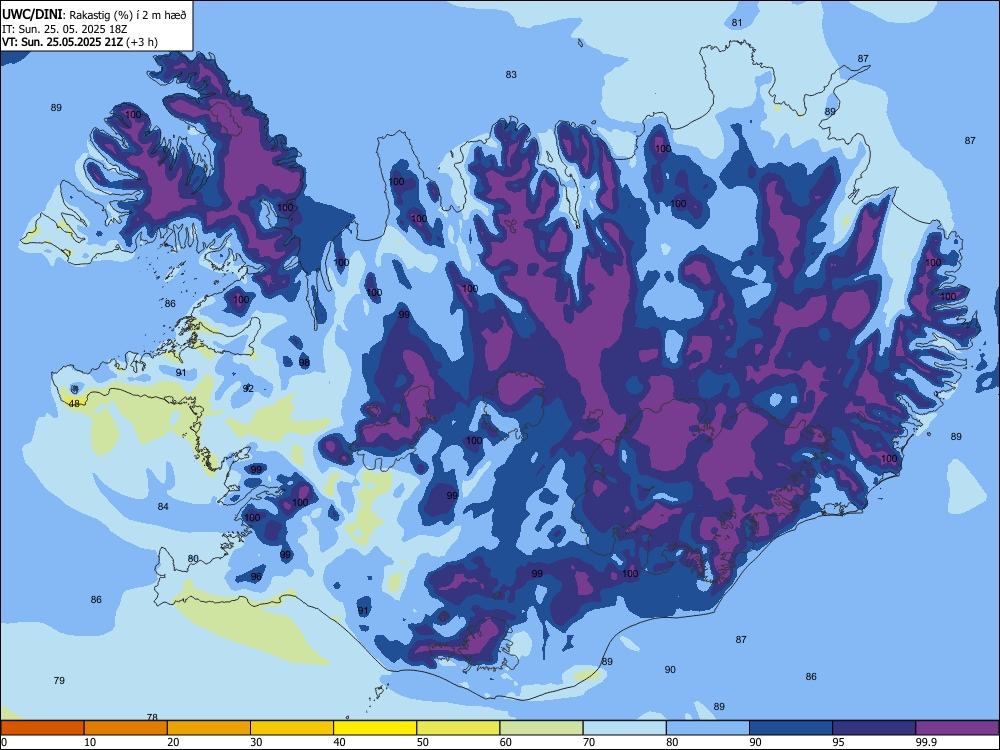Select the 84 humidity value on map
Screen dimensions: 1000x750
tap(163, 506)
